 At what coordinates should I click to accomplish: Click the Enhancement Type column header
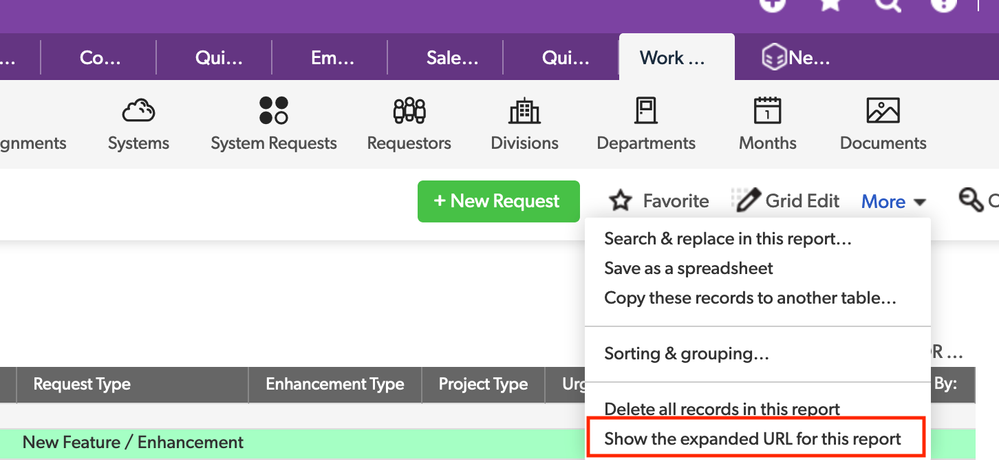(x=335, y=384)
